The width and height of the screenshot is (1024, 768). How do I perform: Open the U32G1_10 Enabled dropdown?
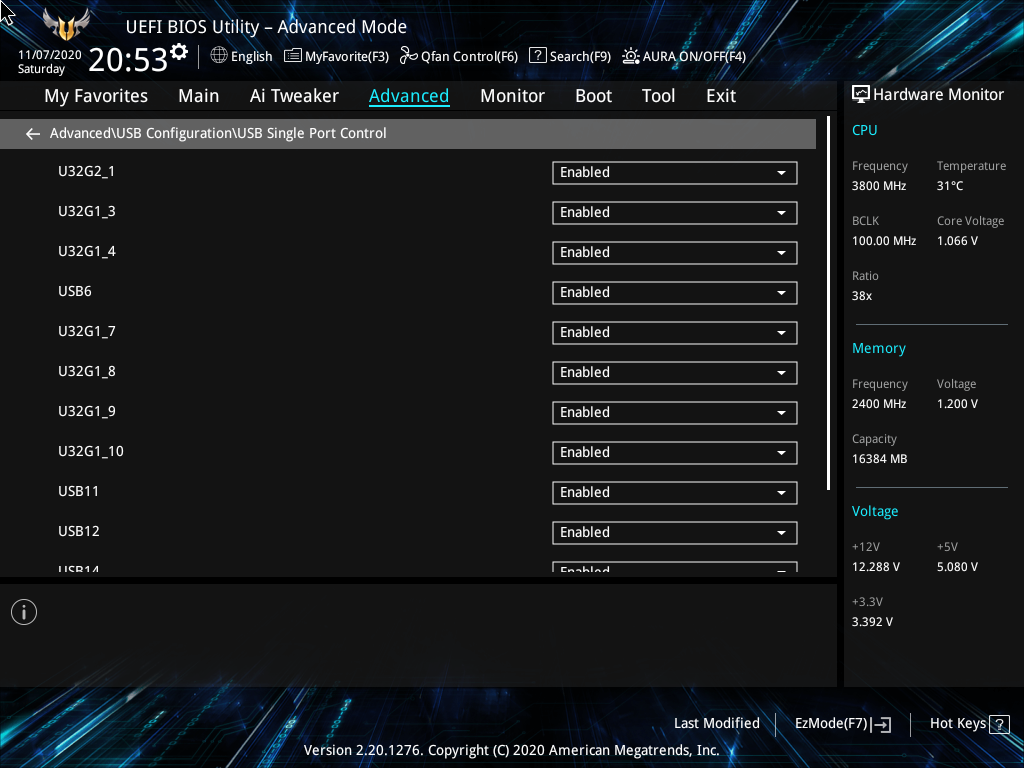pyautogui.click(x=675, y=453)
